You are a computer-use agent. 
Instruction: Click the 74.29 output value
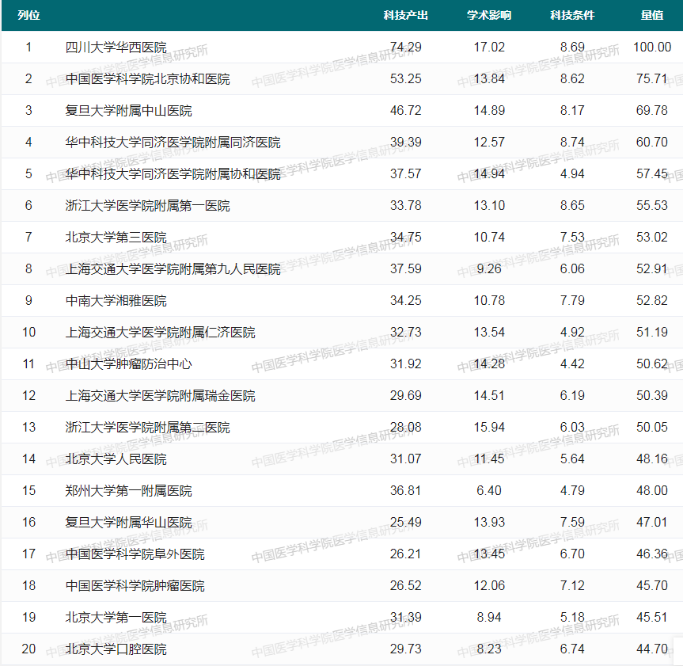[x=406, y=47]
